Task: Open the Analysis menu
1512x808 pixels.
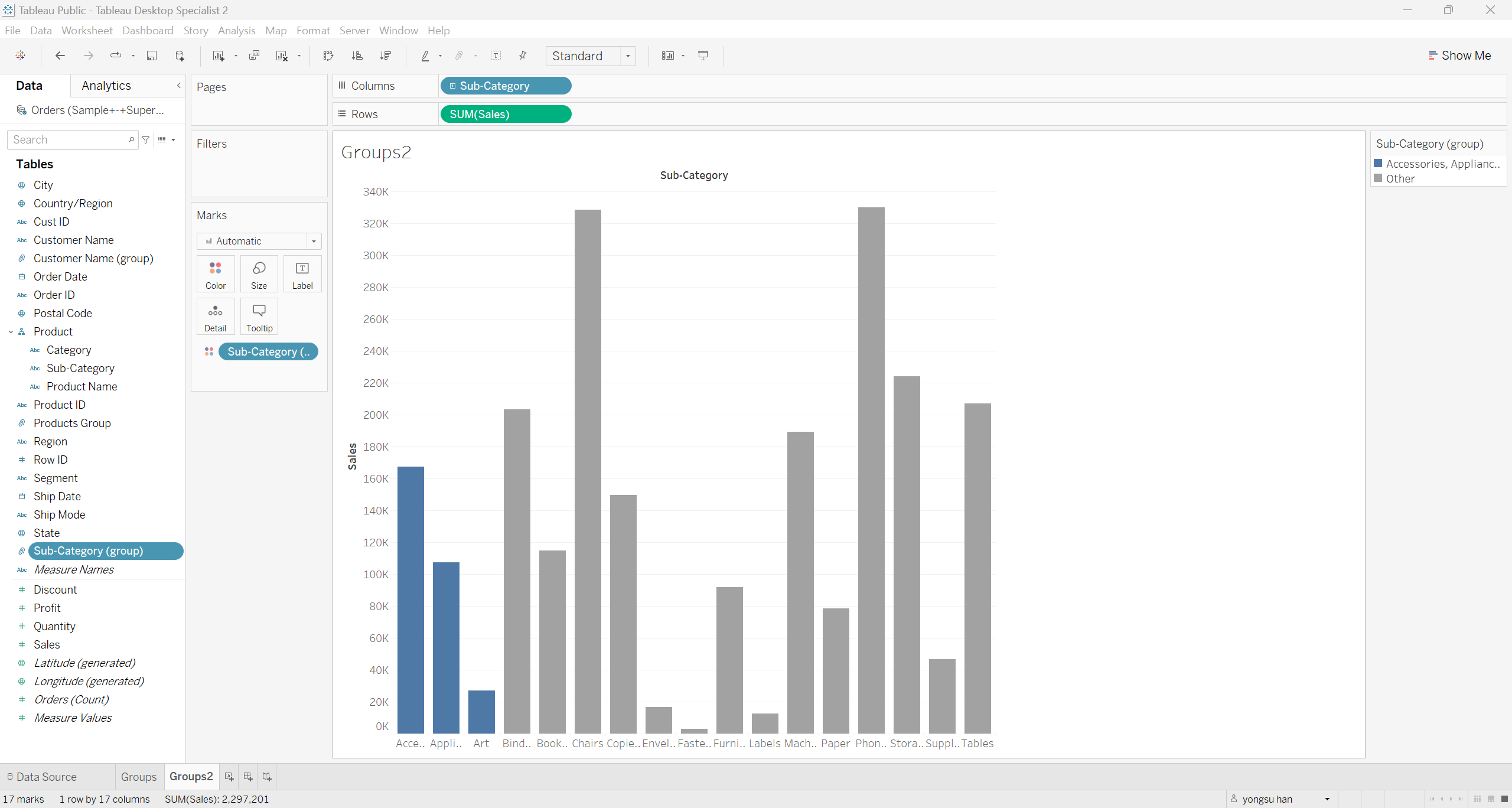Action: click(236, 30)
